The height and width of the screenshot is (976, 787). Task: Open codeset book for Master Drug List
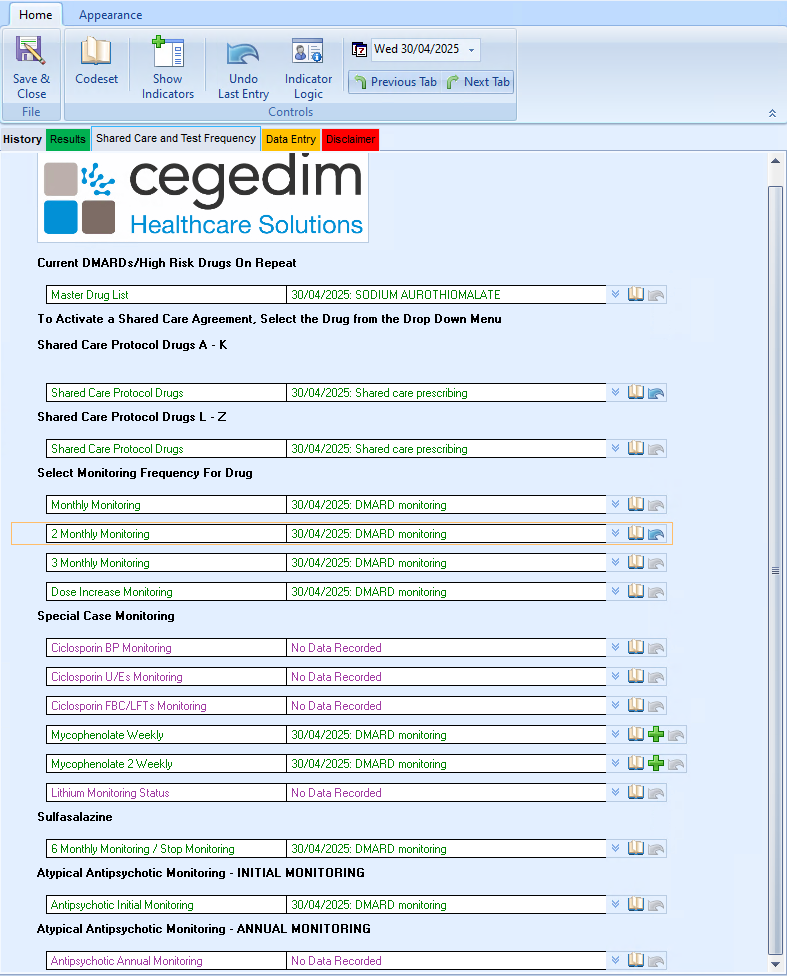click(x=636, y=294)
